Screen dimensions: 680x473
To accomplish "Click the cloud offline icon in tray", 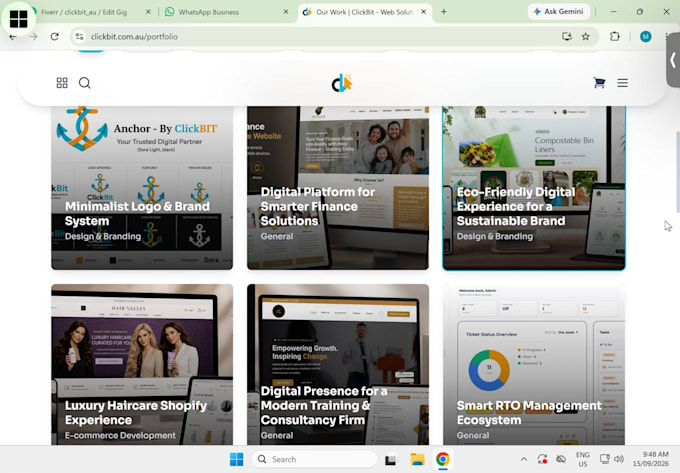I will 561,459.
